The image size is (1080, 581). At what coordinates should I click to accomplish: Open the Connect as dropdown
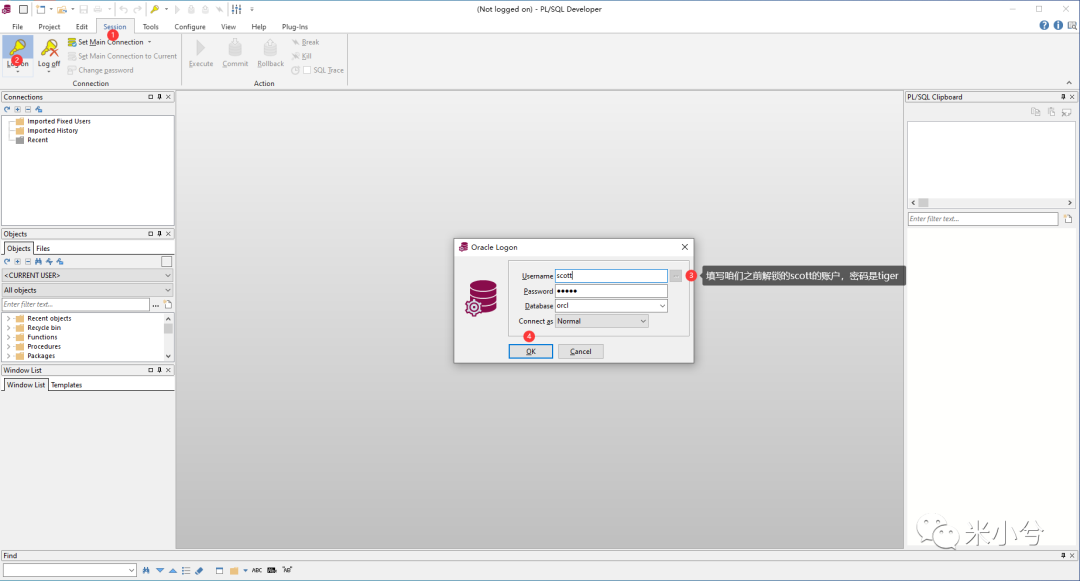(x=643, y=321)
